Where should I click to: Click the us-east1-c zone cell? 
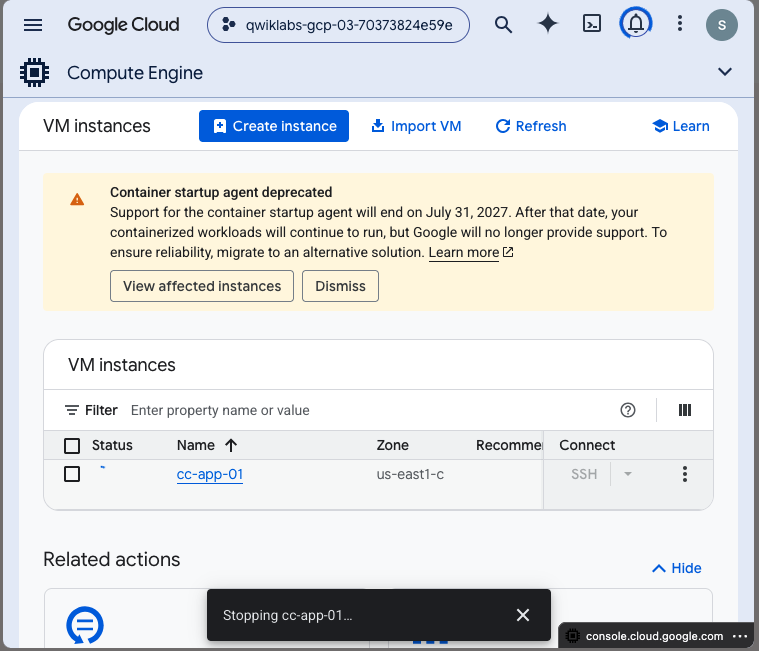click(x=410, y=474)
